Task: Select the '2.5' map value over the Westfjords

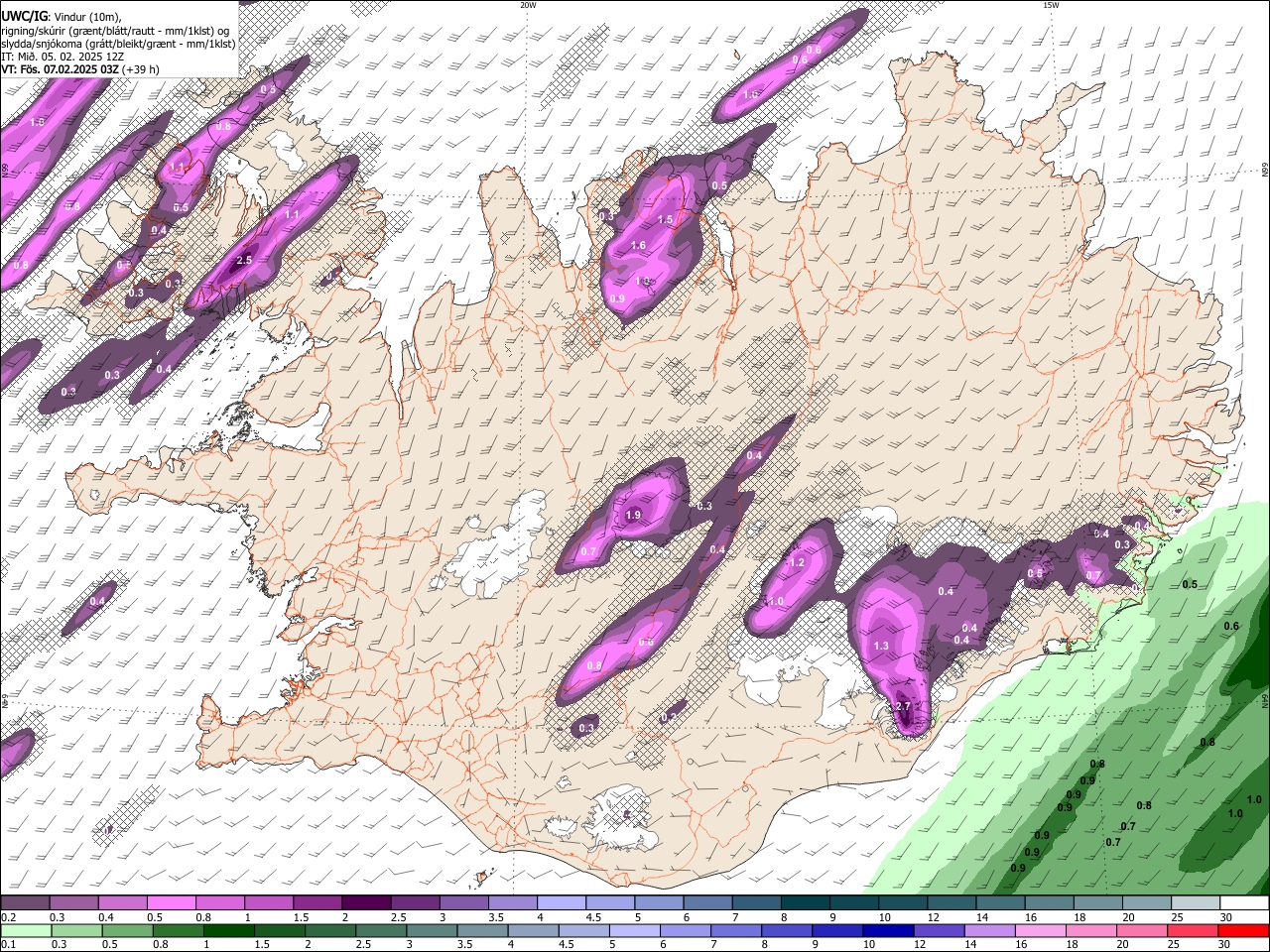Action: (x=244, y=260)
